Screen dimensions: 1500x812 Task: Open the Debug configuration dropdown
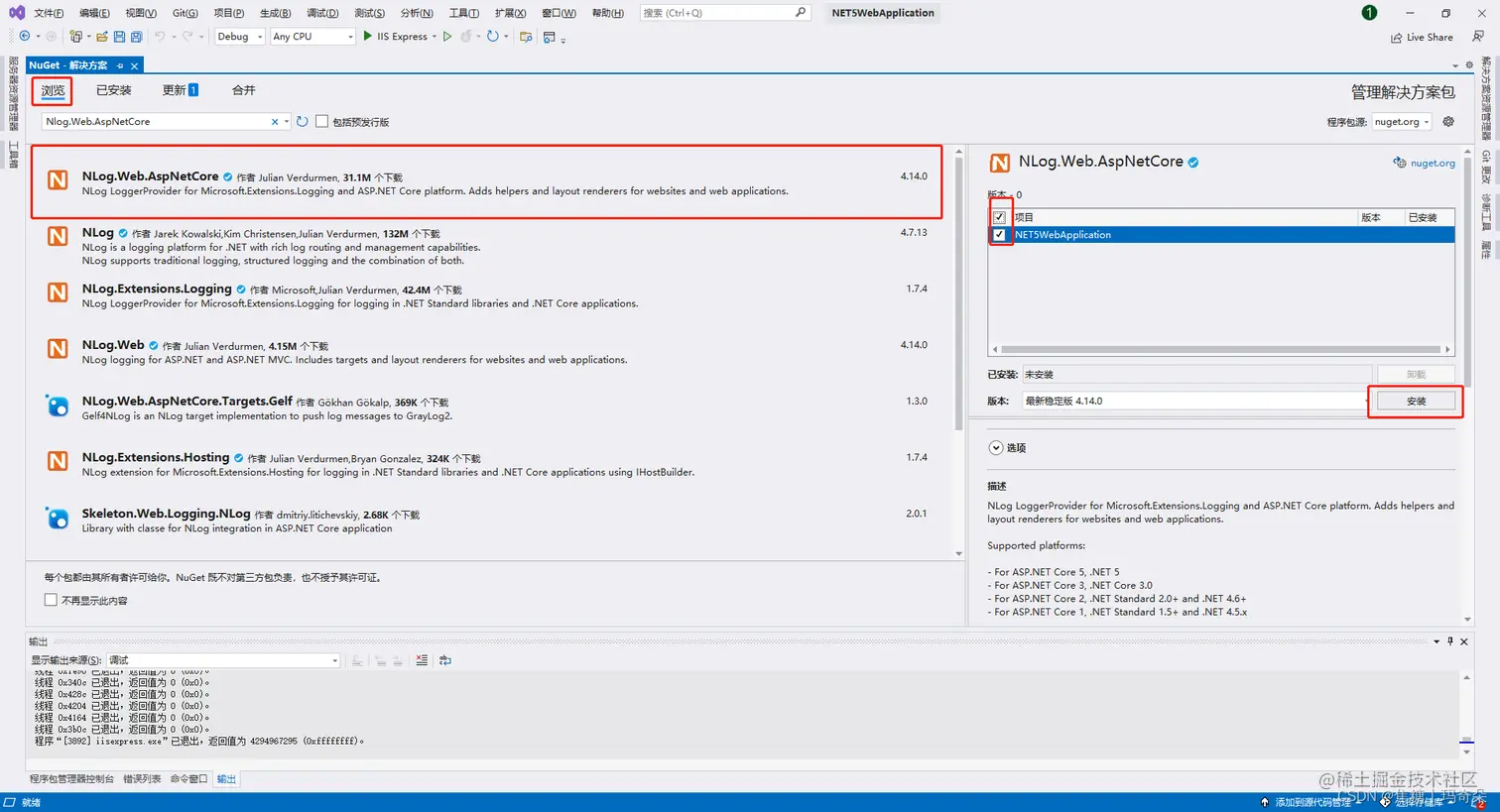(239, 37)
